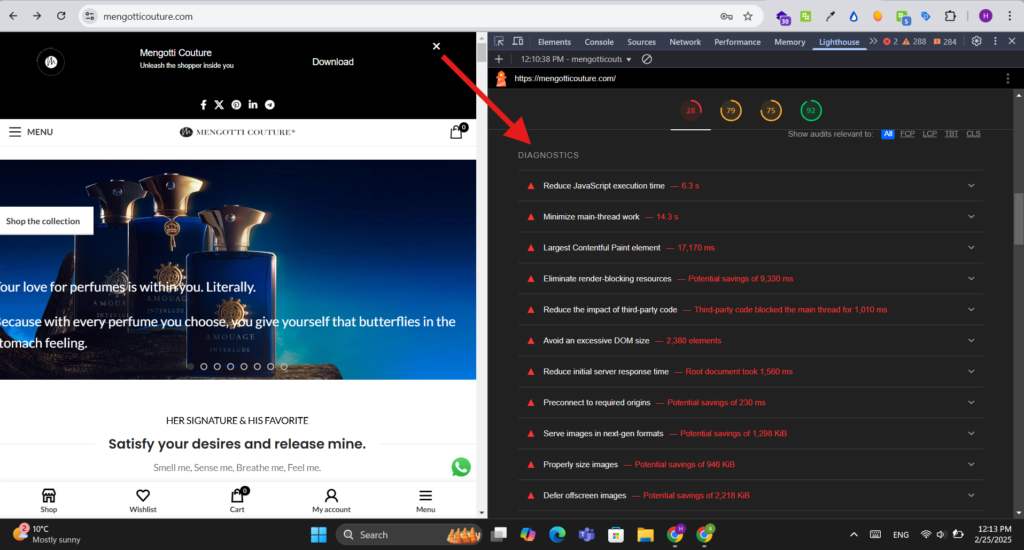
Task: Expand Reduce JavaScript execution time audit
Action: pyautogui.click(x=750, y=186)
